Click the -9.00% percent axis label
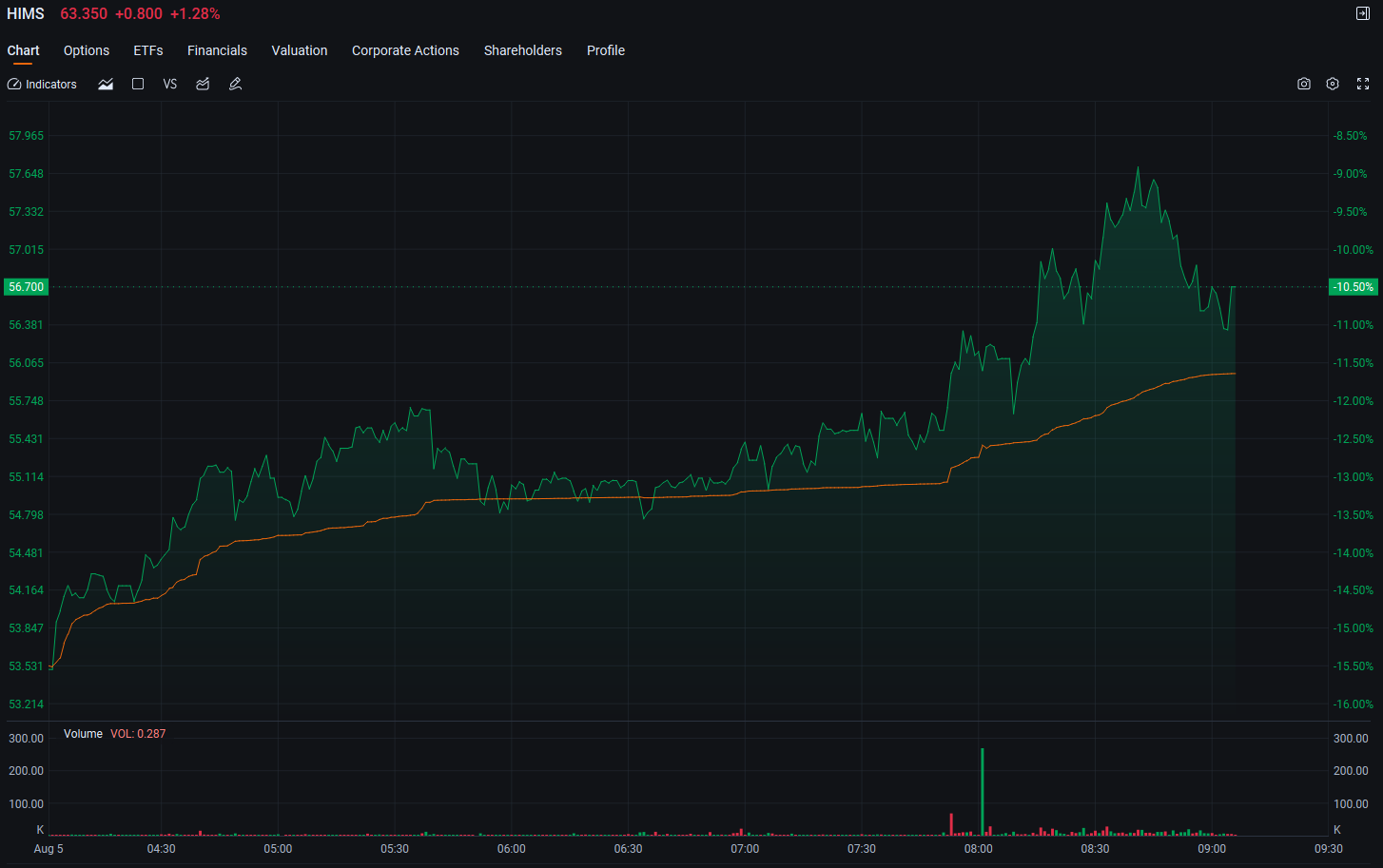 tap(1351, 174)
